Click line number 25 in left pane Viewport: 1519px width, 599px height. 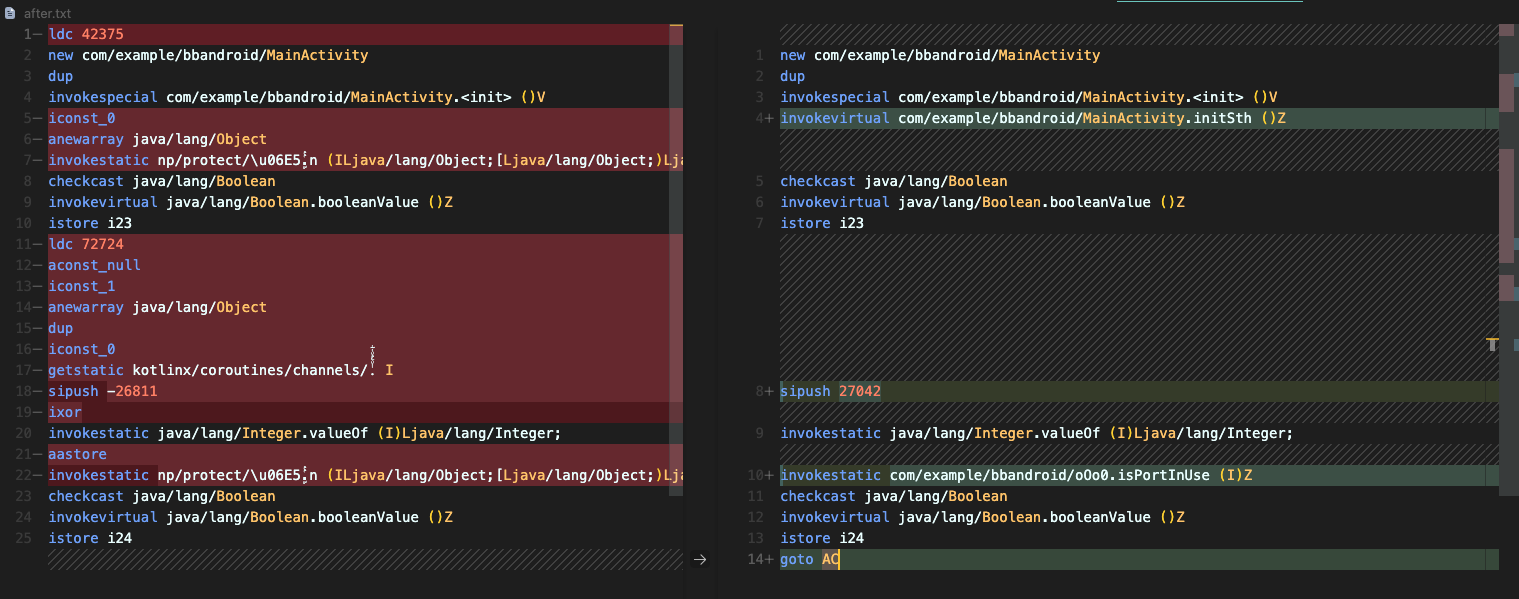pyautogui.click(x=25, y=539)
